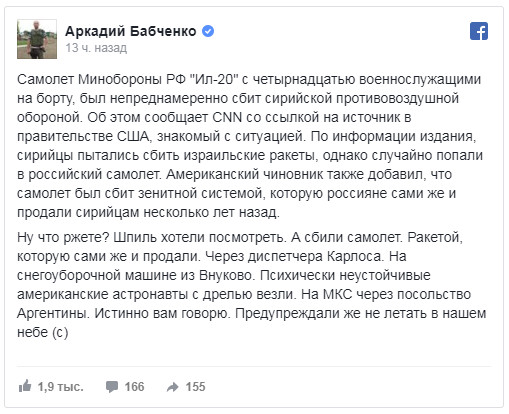Screen dimensions: 509x414
Task: Click the comment bubble icon
Action: (112, 387)
